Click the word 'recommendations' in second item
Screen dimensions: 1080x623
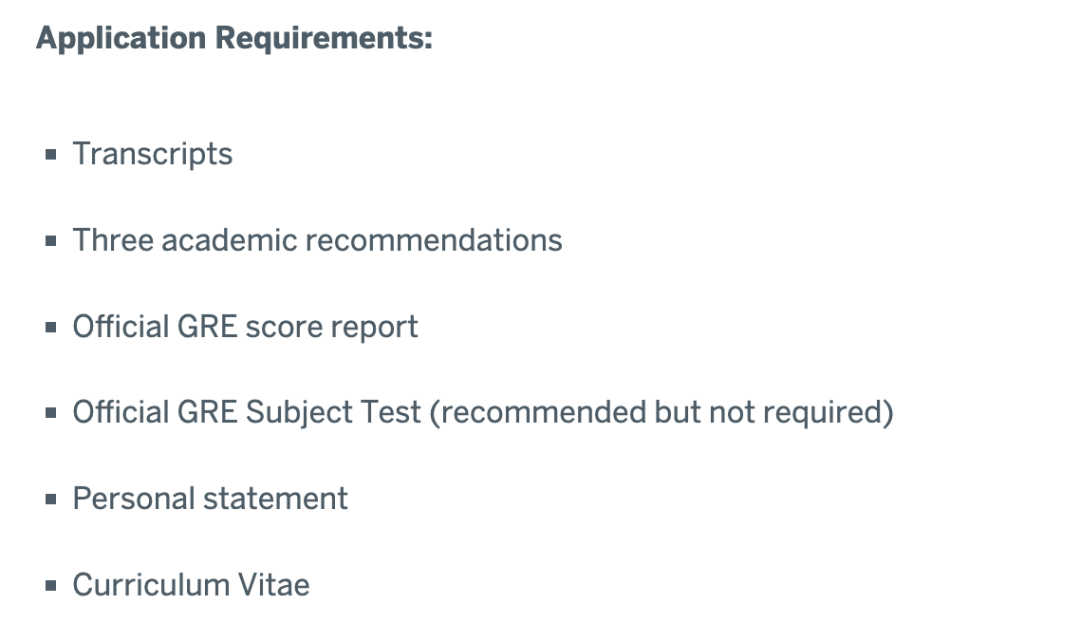[x=433, y=240]
